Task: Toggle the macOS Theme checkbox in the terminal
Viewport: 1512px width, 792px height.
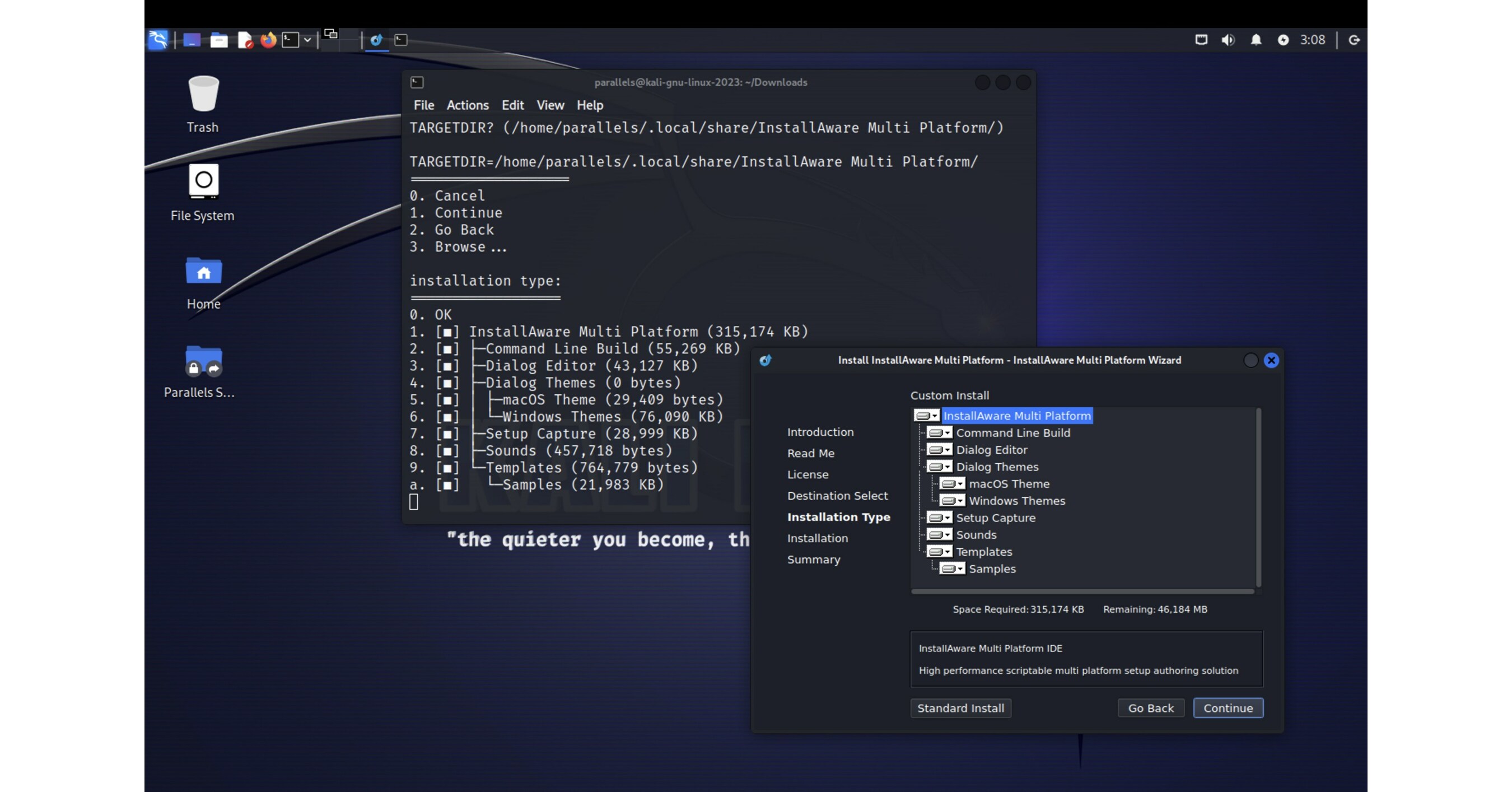Action: point(448,400)
